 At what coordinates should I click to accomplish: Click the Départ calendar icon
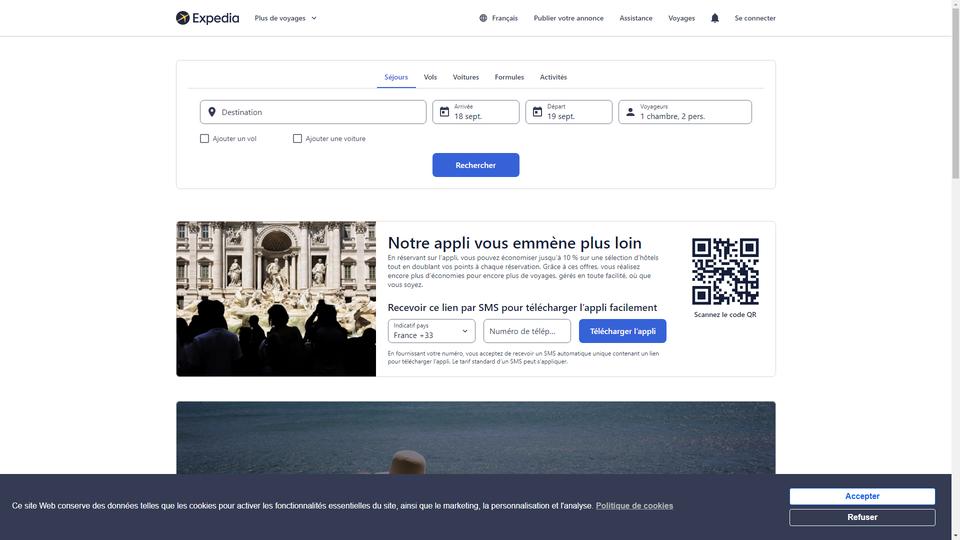click(x=537, y=112)
